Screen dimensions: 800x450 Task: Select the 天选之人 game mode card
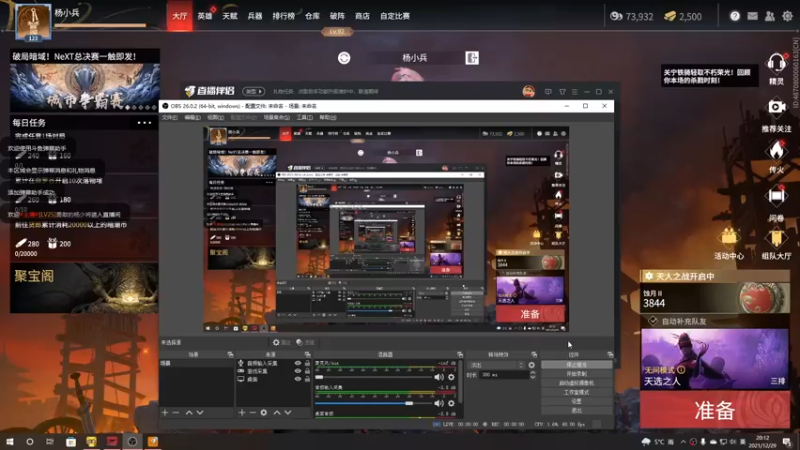click(715, 359)
